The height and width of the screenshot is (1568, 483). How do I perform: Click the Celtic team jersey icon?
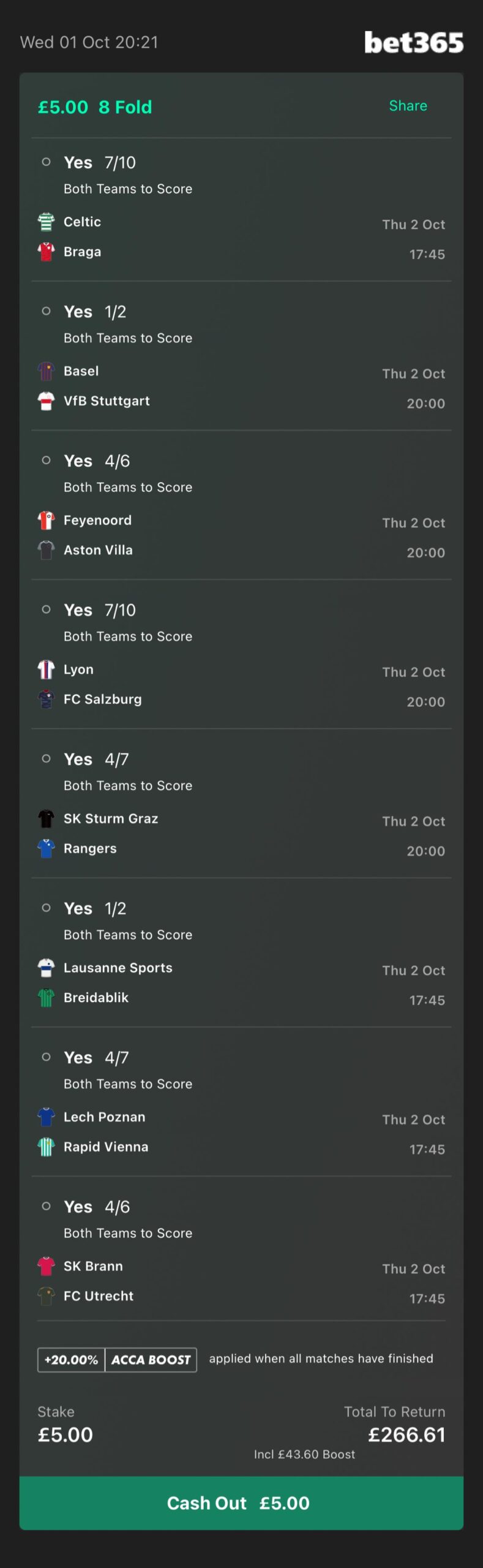(46, 222)
